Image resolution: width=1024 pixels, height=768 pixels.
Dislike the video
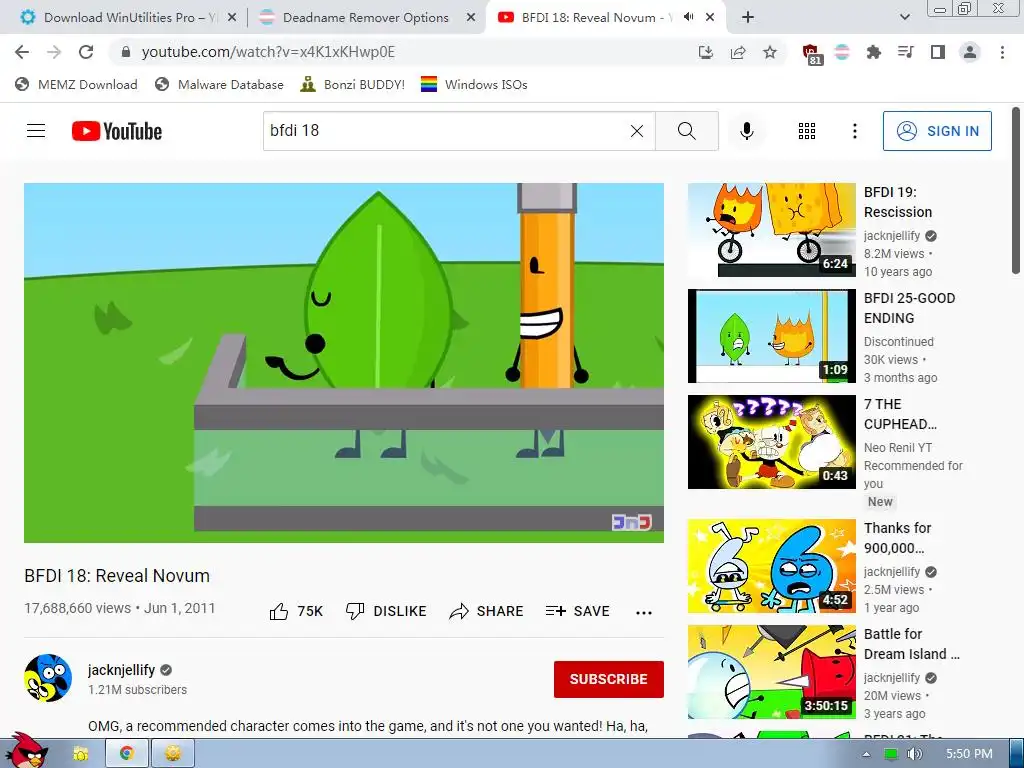[386, 611]
